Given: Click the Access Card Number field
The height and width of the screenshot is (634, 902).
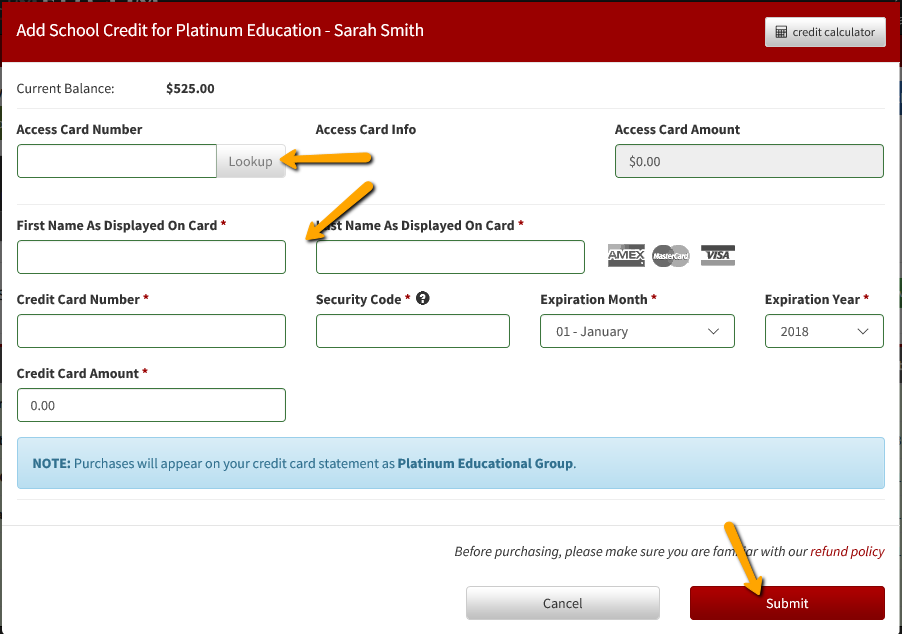Looking at the screenshot, I should [116, 160].
